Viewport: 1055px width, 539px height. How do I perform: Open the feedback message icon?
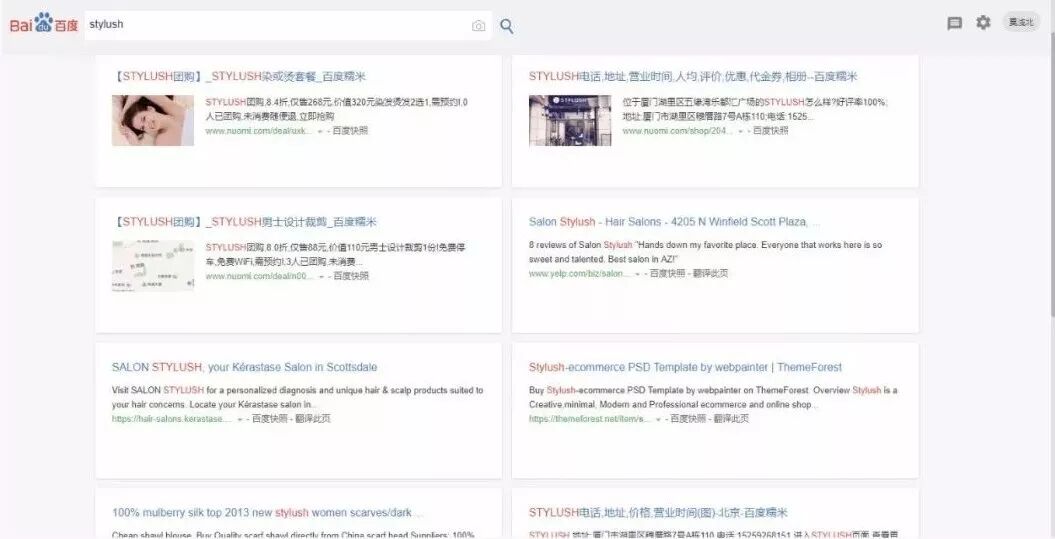point(954,24)
